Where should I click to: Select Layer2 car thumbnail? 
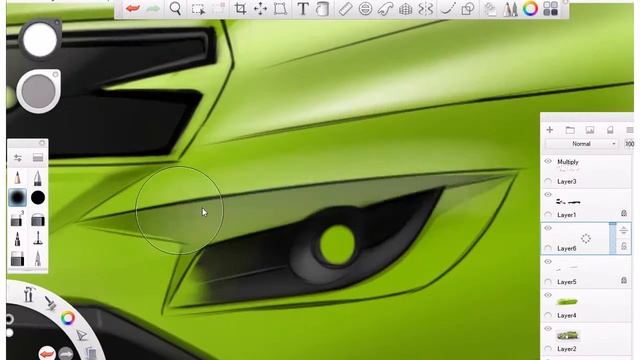pos(568,336)
